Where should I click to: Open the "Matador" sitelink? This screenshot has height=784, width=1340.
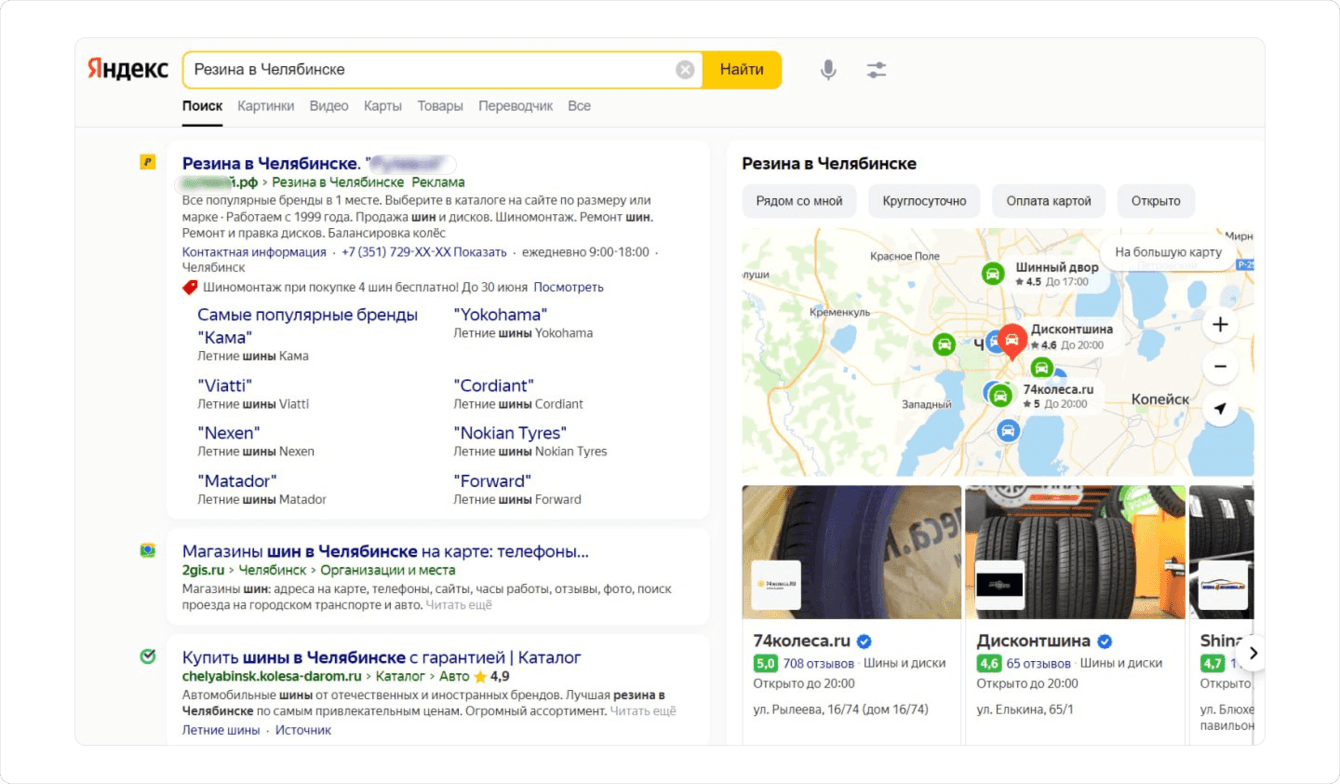[x=237, y=481]
